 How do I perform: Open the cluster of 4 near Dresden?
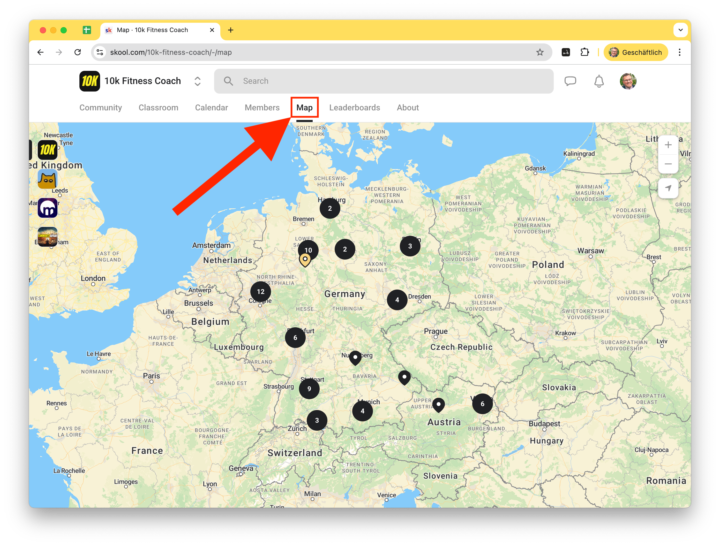(x=397, y=300)
